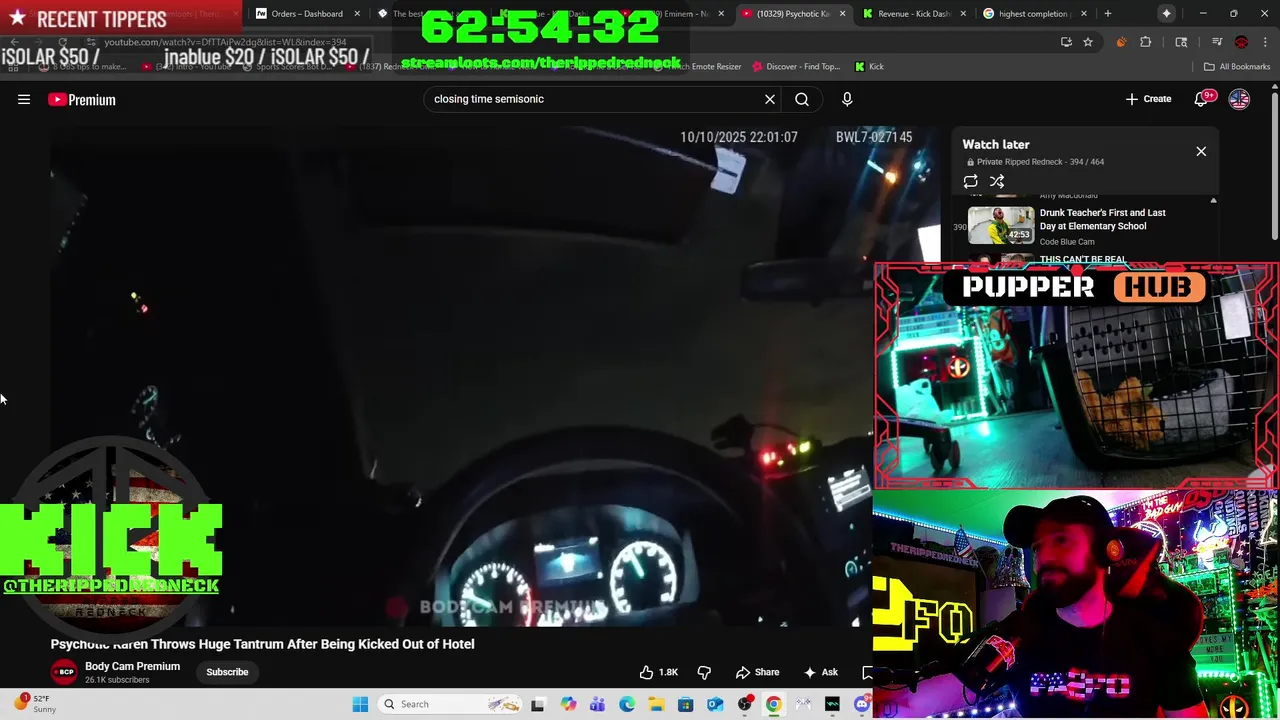Subscribe to Body Cam Premium
Screen dimensions: 1280x720
pyautogui.click(x=227, y=672)
